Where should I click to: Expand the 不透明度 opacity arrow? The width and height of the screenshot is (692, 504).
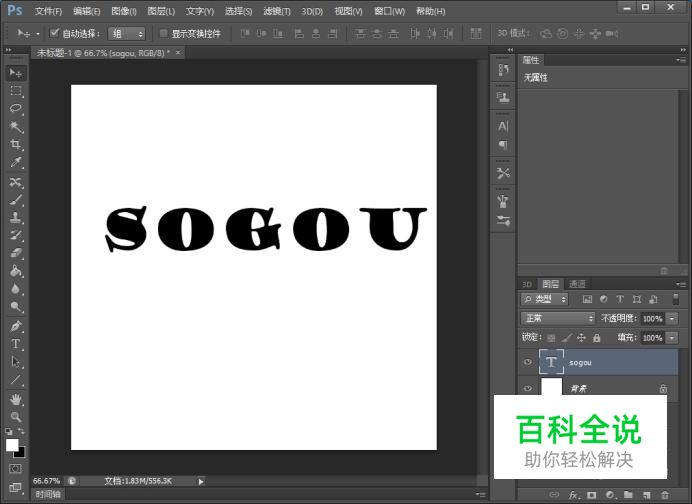tap(672, 318)
